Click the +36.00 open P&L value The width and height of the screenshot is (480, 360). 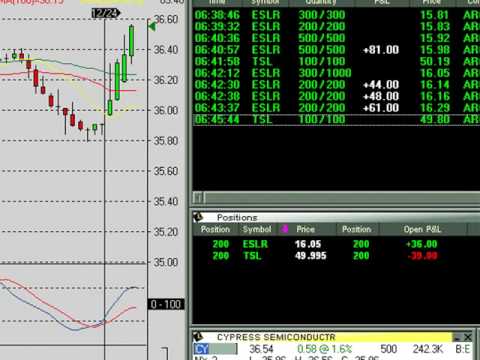tap(422, 244)
